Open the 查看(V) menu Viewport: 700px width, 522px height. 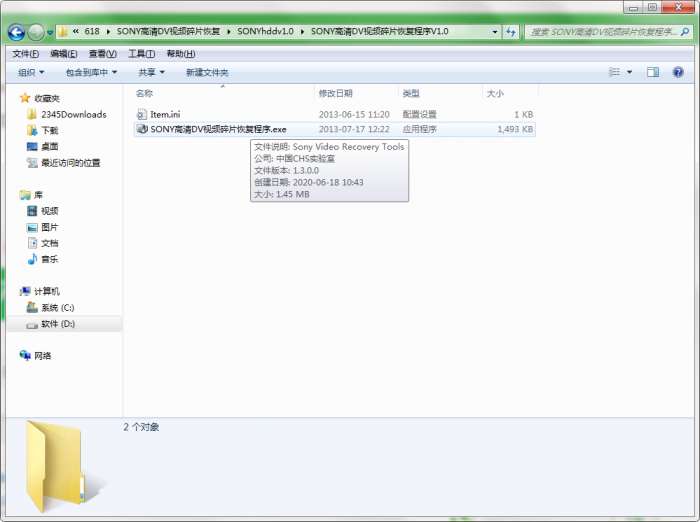pyautogui.click(x=103, y=54)
